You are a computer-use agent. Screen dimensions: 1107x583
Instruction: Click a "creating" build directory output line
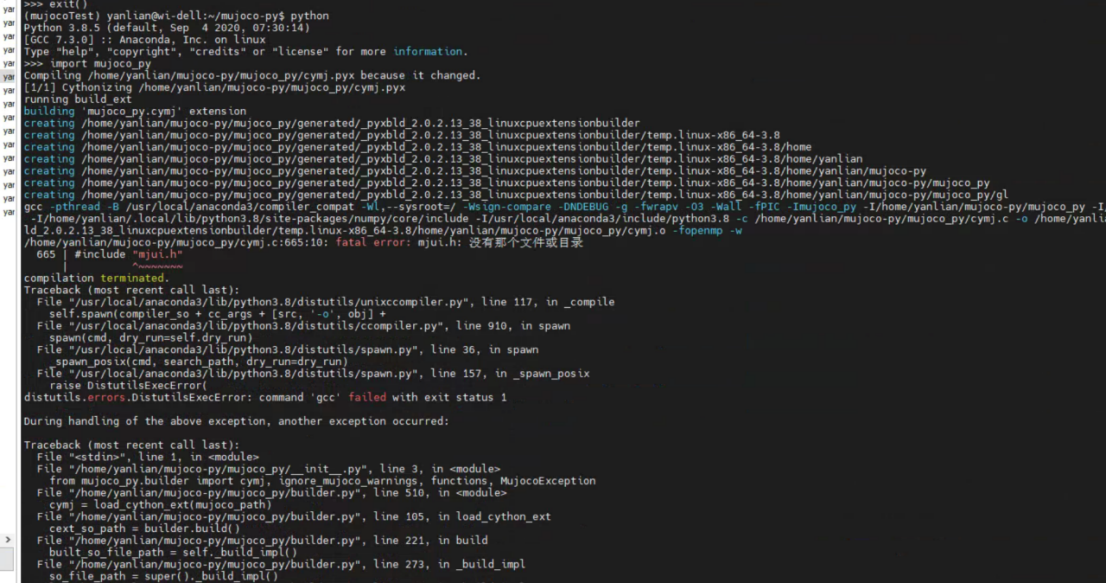[300, 147]
